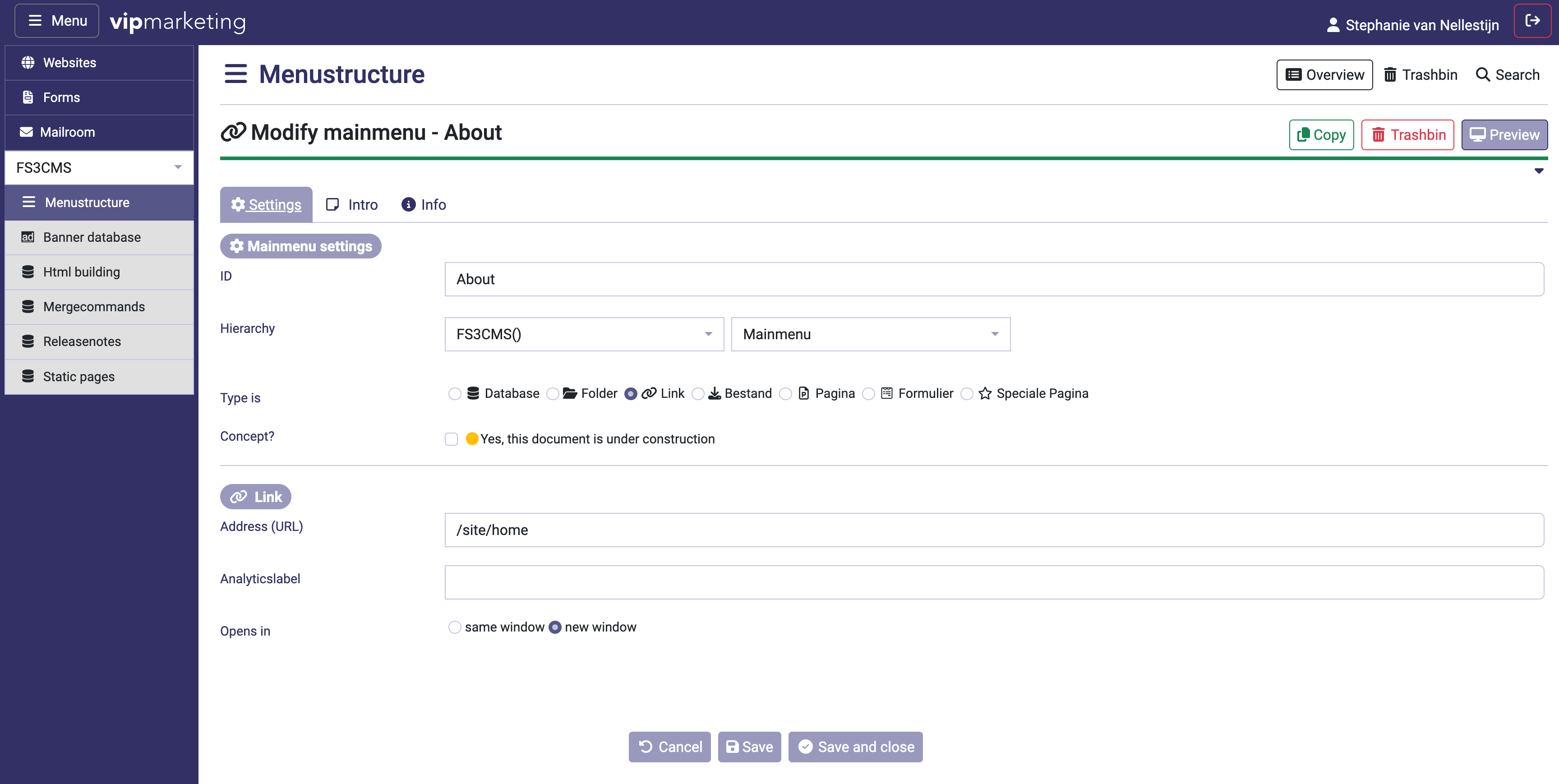Click the Overview button
Viewport: 1559px width, 784px height.
(x=1325, y=74)
